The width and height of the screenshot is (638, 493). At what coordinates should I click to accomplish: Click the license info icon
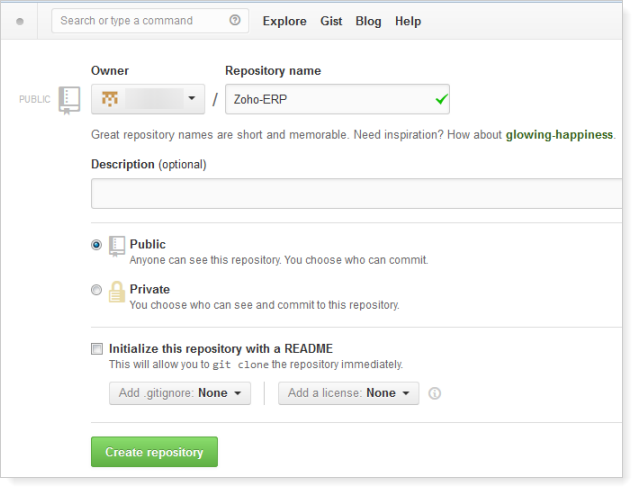pos(434,394)
